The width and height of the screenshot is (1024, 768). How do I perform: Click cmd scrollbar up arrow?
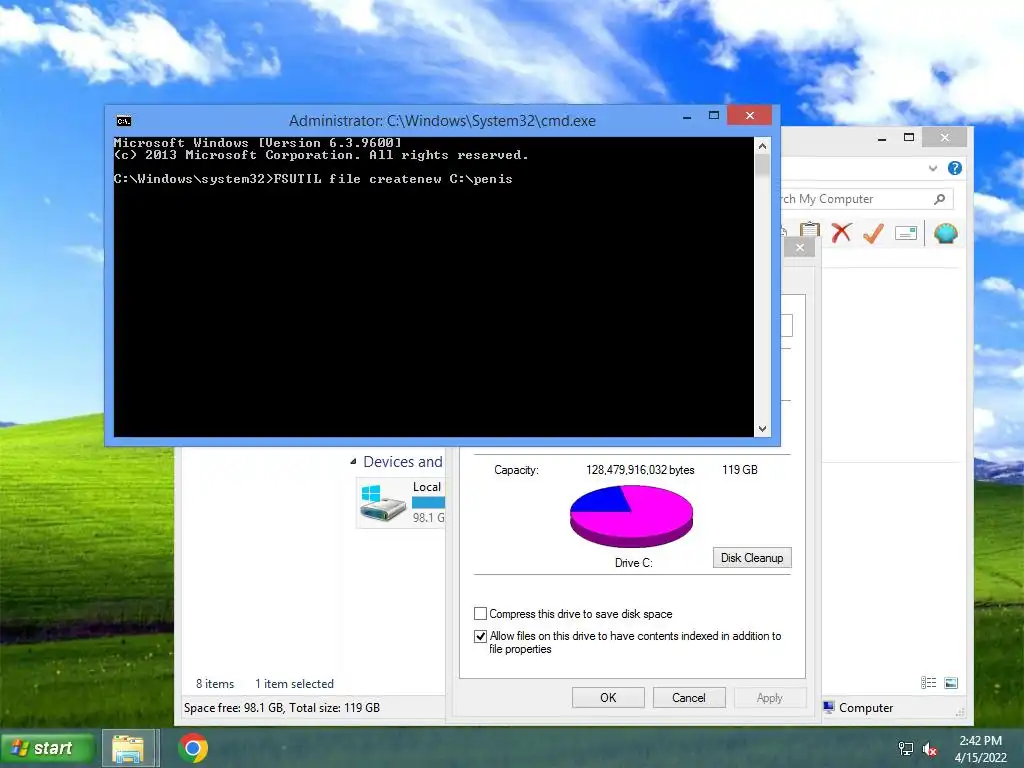tap(762, 146)
